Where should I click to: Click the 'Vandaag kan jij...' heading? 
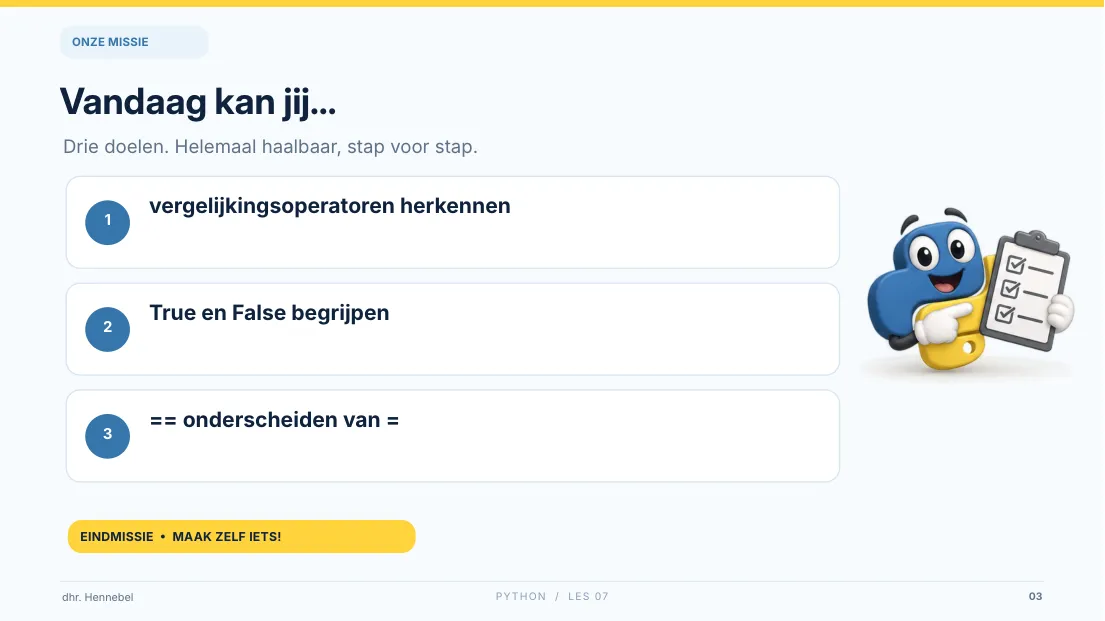[198, 102]
